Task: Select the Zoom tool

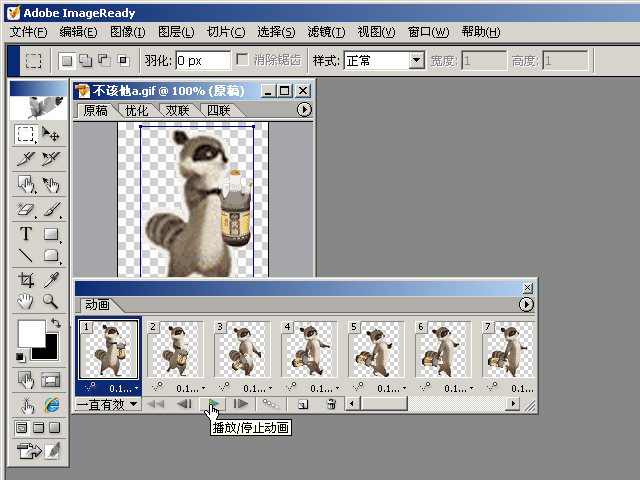Action: coord(51,302)
